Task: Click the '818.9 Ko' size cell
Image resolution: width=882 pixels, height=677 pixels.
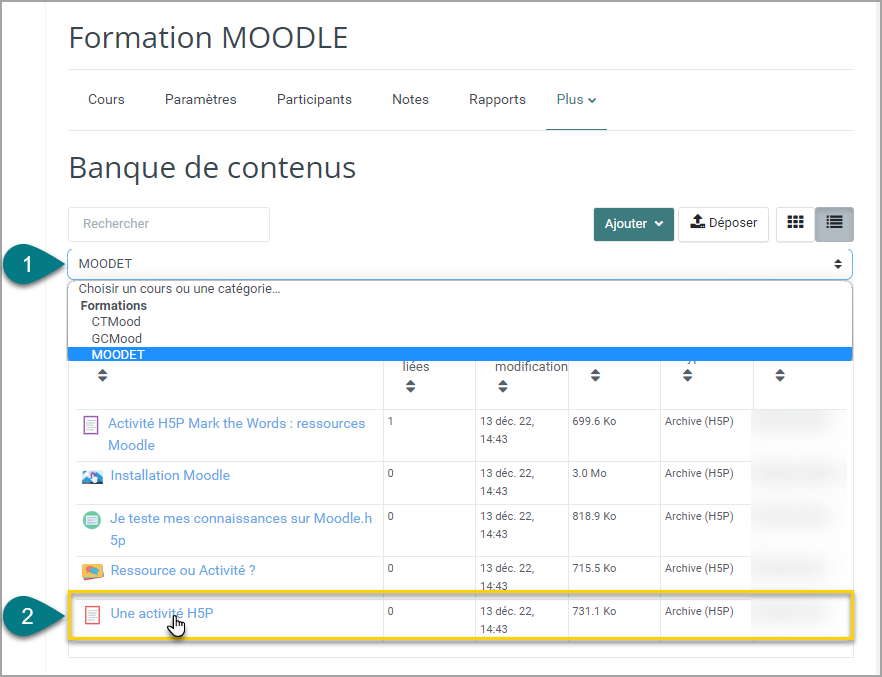Action: pyautogui.click(x=594, y=516)
